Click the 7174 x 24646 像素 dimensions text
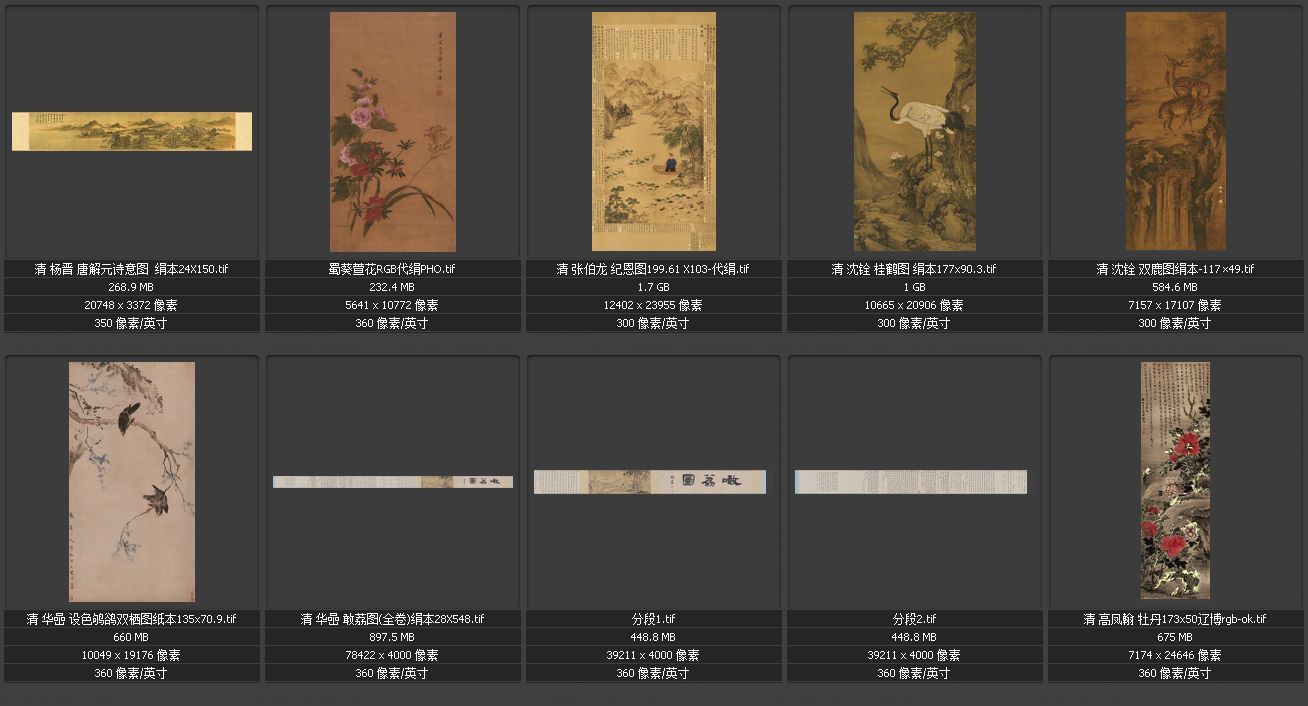 click(1175, 655)
